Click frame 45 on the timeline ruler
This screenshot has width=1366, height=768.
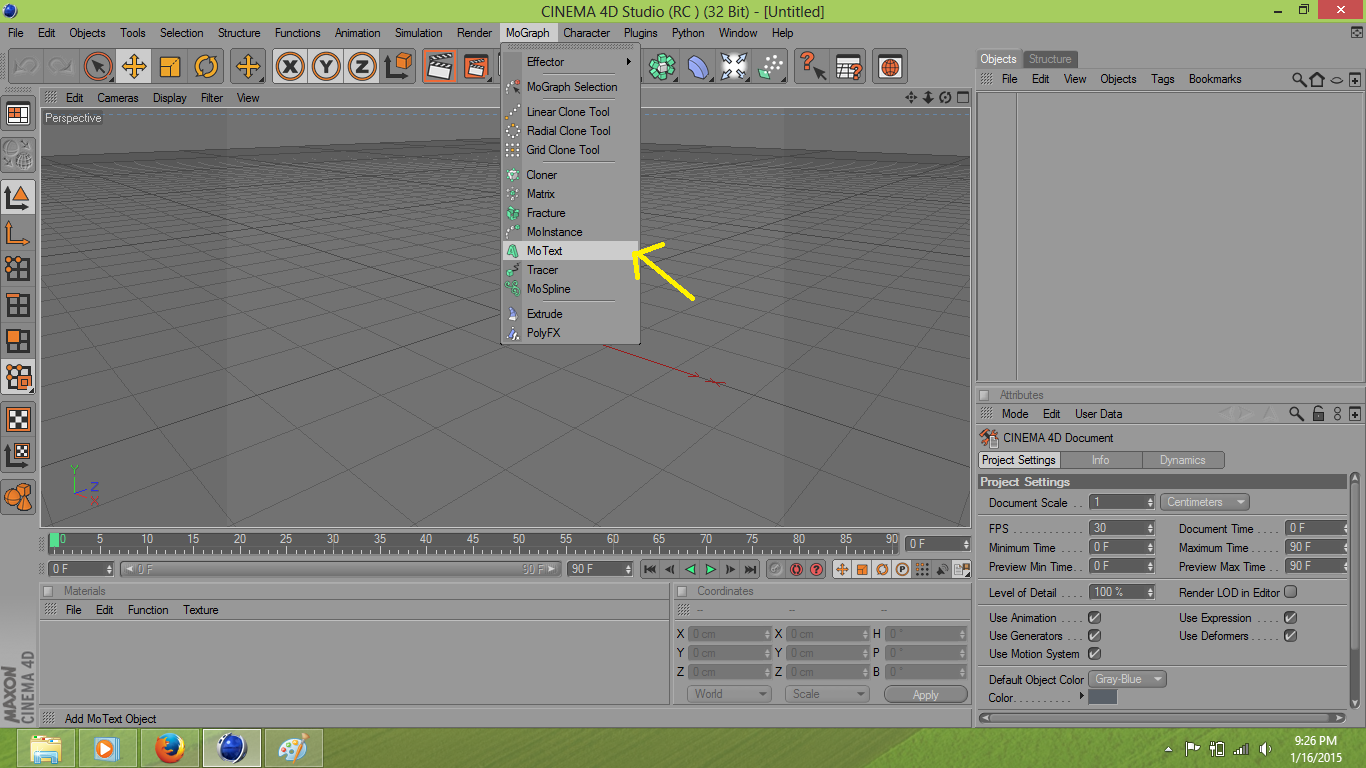coord(473,542)
